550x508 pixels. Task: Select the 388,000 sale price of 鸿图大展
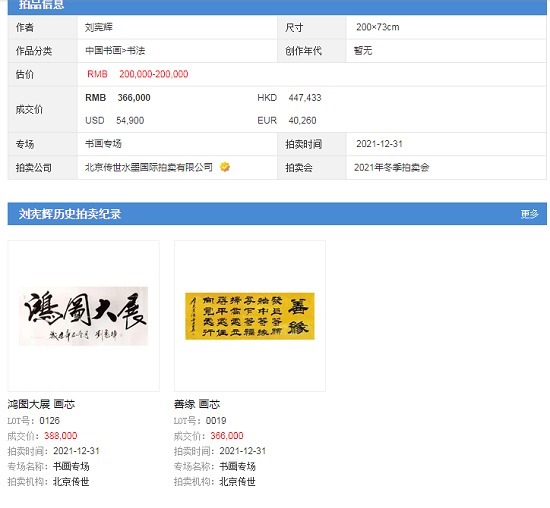(x=61, y=436)
